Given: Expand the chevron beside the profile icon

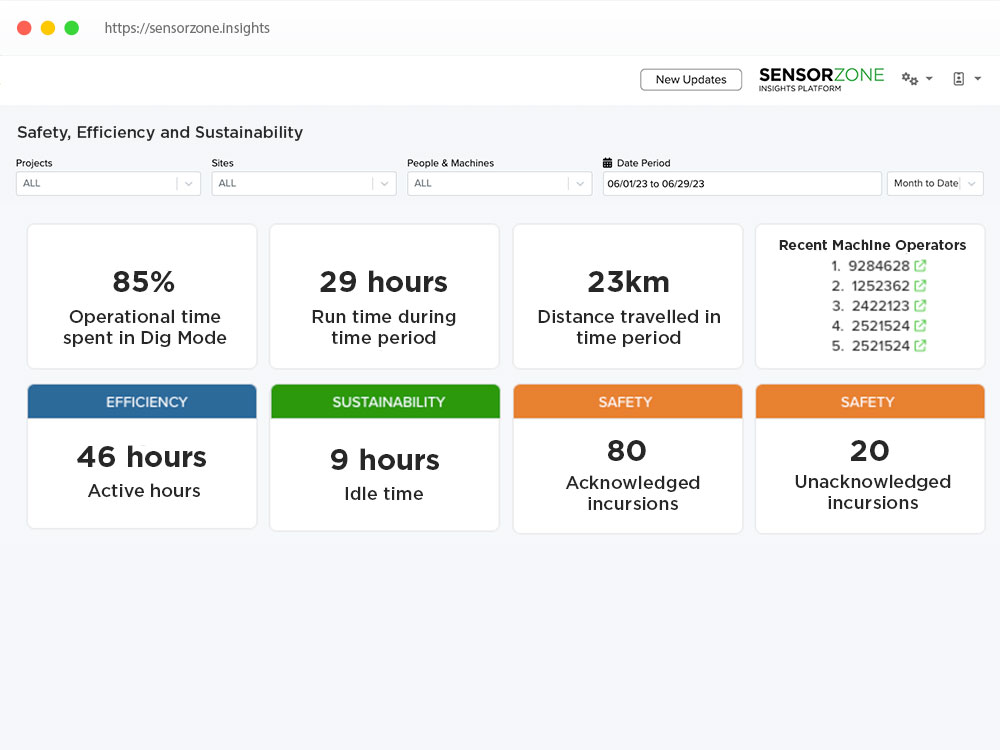Looking at the screenshot, I should 977,78.
